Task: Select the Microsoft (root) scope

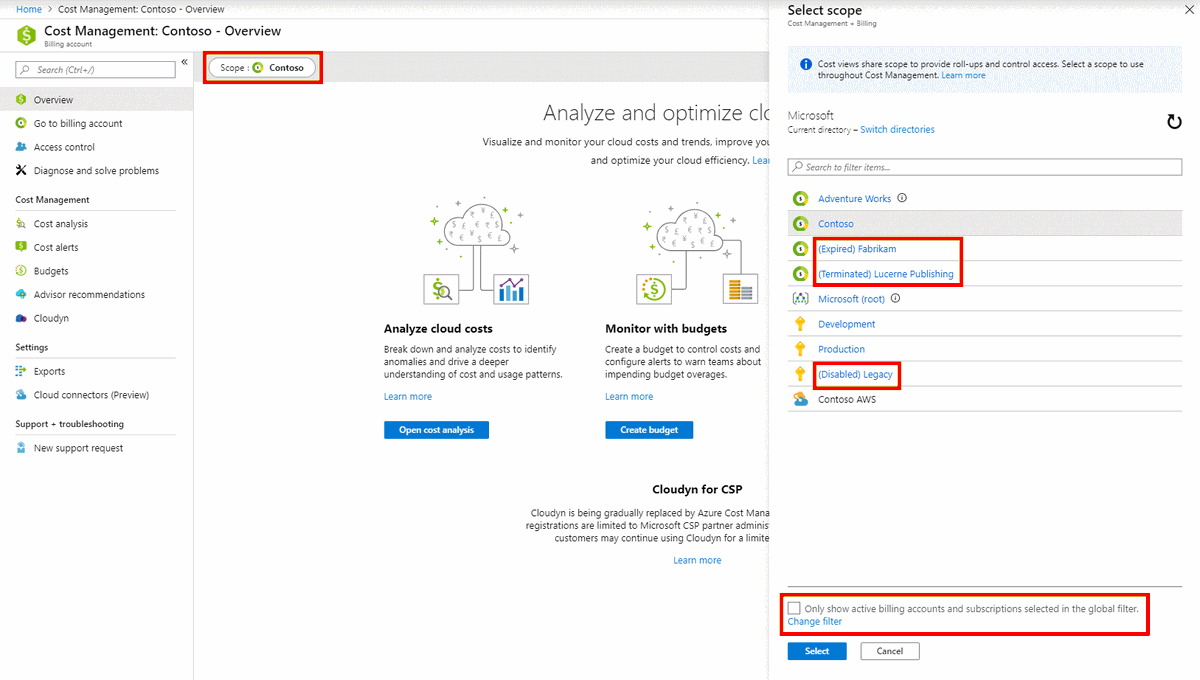Action: coord(851,299)
